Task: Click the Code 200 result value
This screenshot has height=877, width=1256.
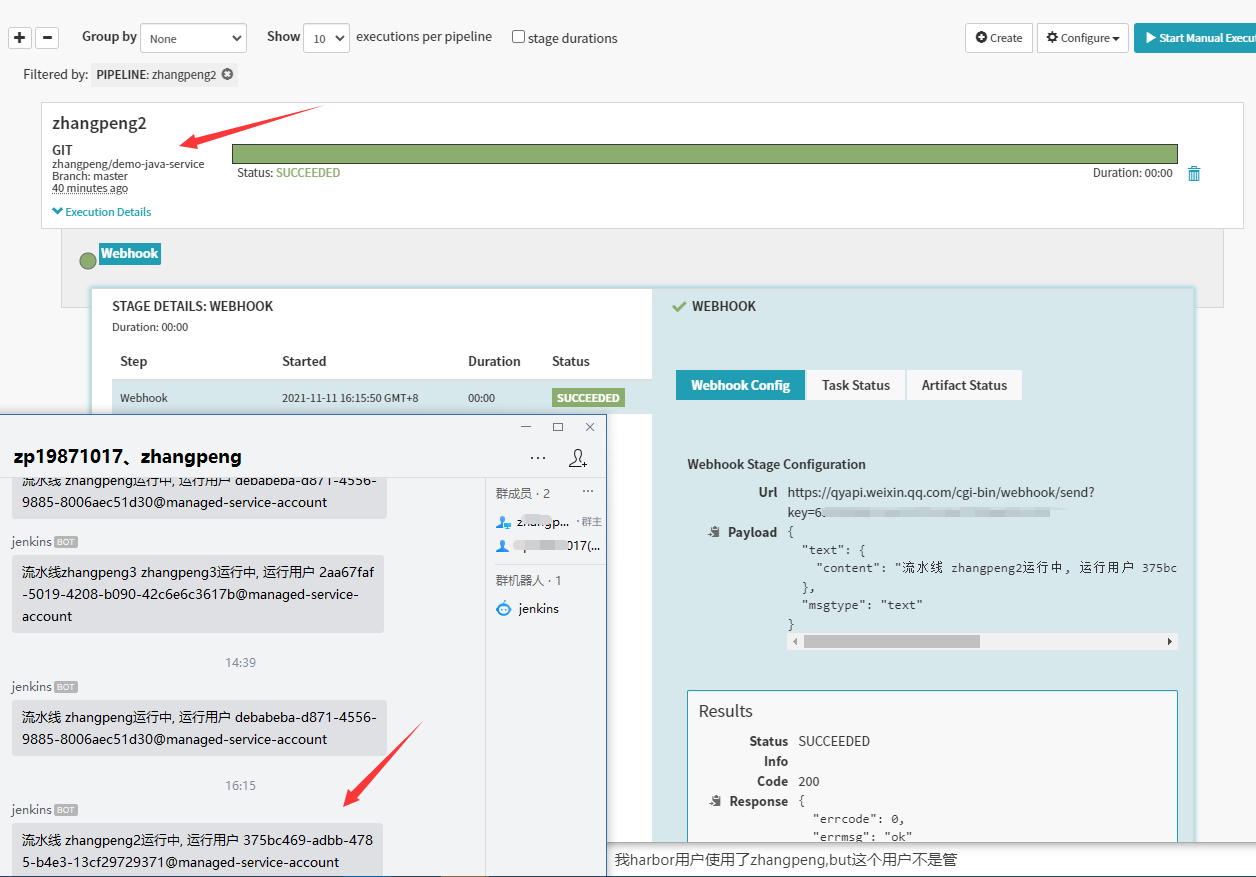Action: tap(809, 781)
